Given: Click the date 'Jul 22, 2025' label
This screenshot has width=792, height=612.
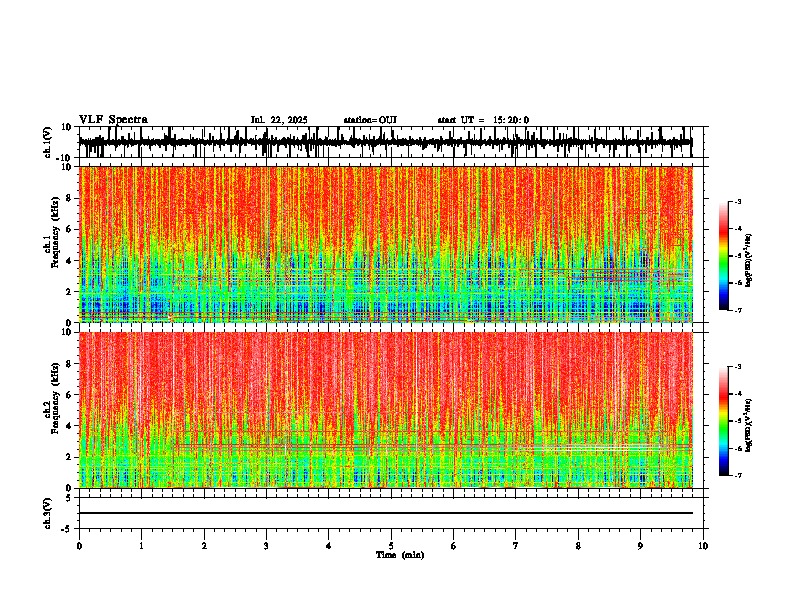Looking at the screenshot, I should 279,120.
